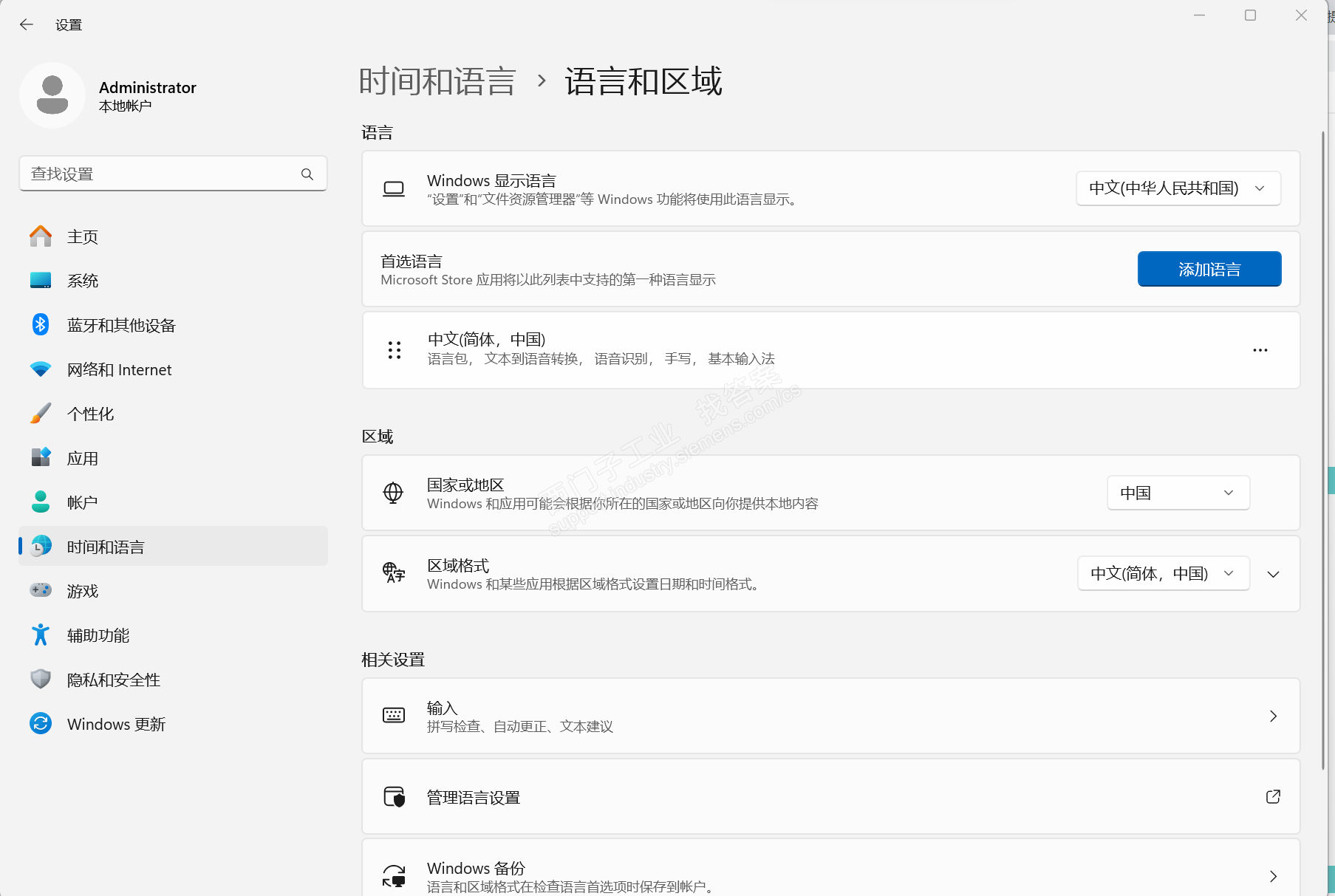Screen dimensions: 1335x896
Task: Open Windows 备份 via right chevron
Action: tap(1273, 876)
